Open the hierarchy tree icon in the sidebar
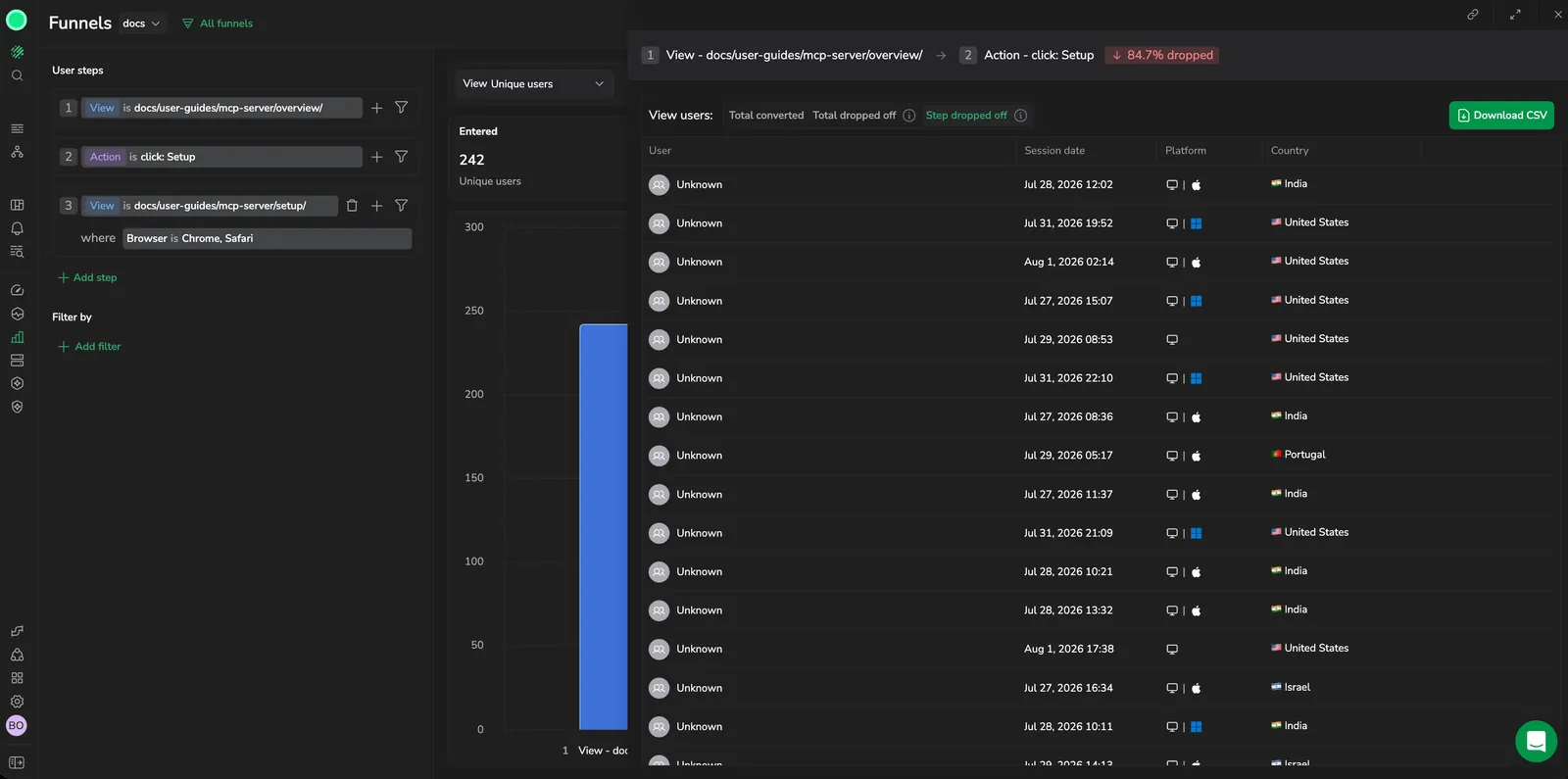This screenshot has width=1568, height=779. tap(17, 152)
